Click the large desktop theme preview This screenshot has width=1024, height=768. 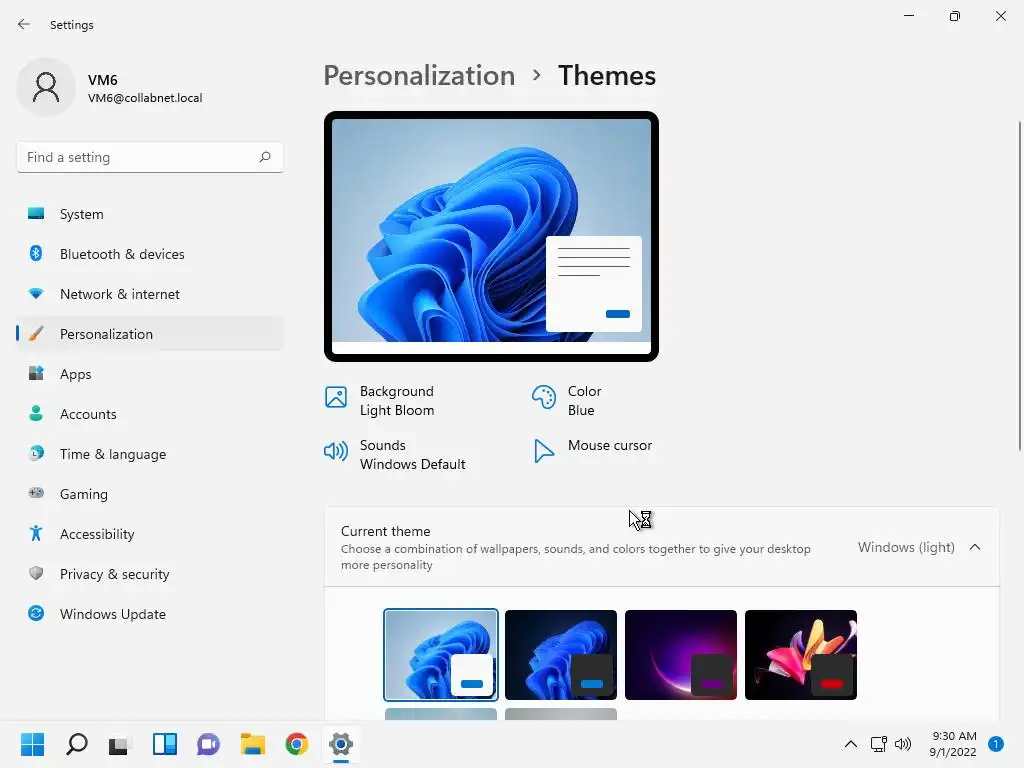[x=491, y=236]
